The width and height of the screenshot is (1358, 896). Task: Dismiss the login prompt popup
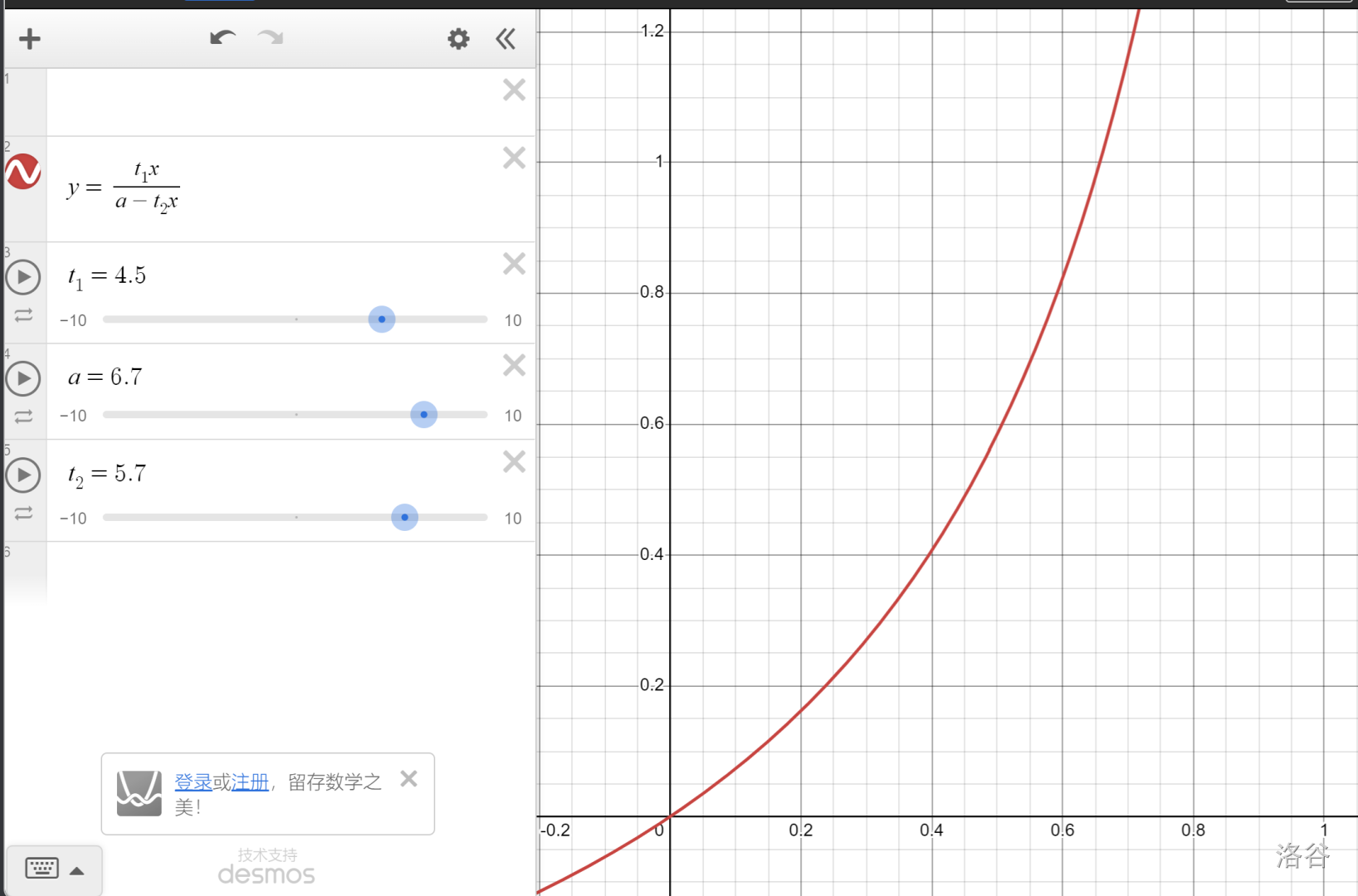coord(408,779)
